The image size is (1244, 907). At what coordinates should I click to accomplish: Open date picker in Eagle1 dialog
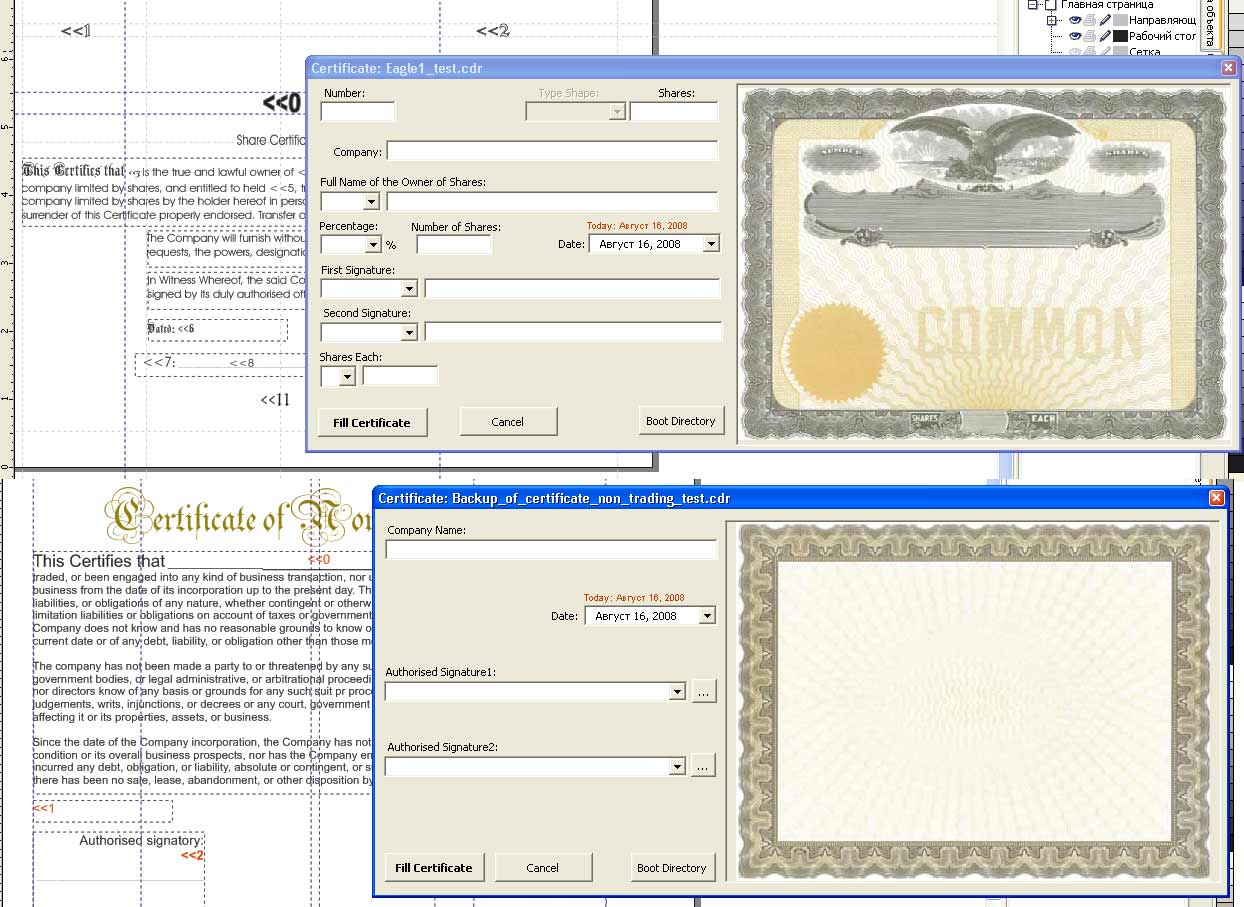[711, 244]
